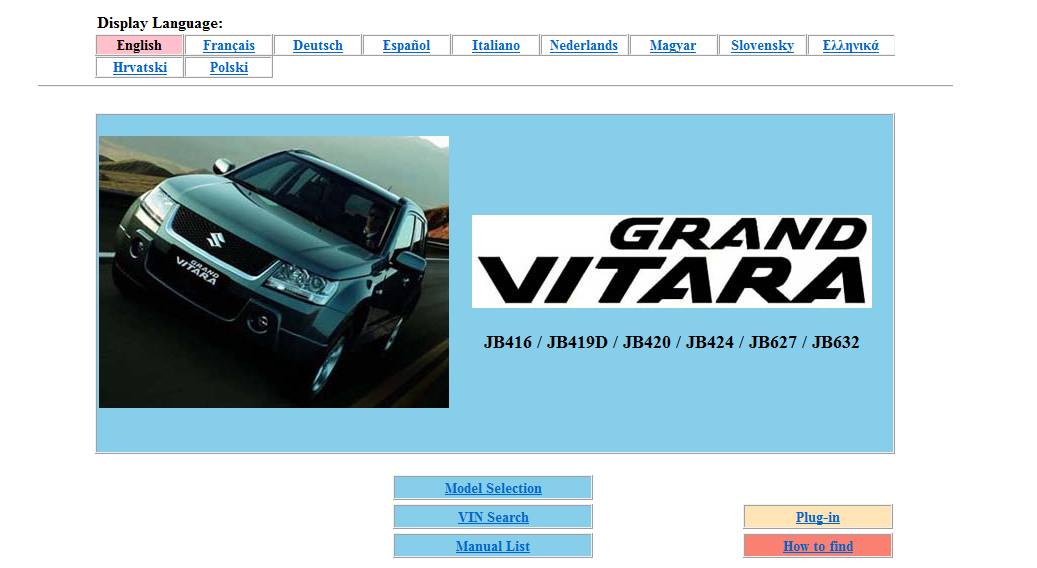Pick Polski language option
The height and width of the screenshot is (568, 1037).
pos(229,67)
